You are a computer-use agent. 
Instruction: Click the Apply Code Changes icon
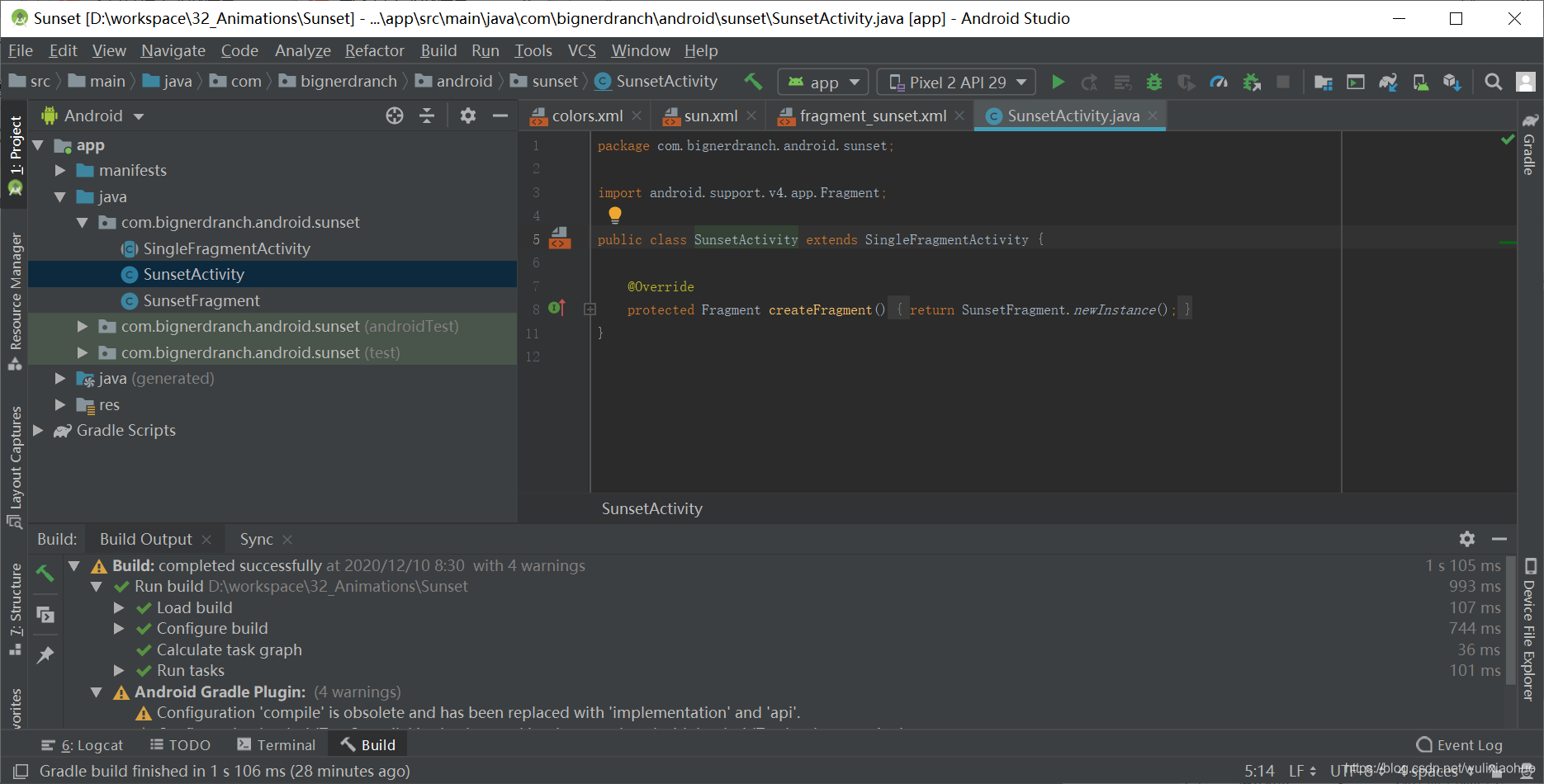click(x=1122, y=82)
